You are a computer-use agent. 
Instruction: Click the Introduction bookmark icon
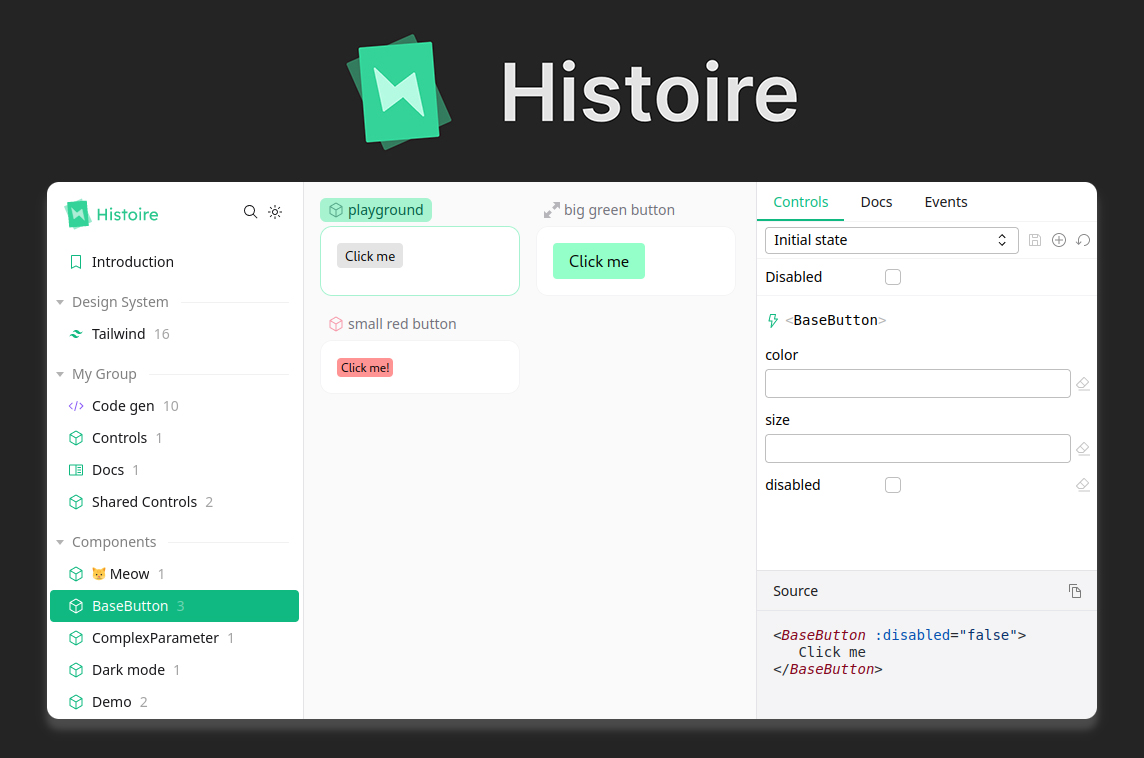click(76, 262)
